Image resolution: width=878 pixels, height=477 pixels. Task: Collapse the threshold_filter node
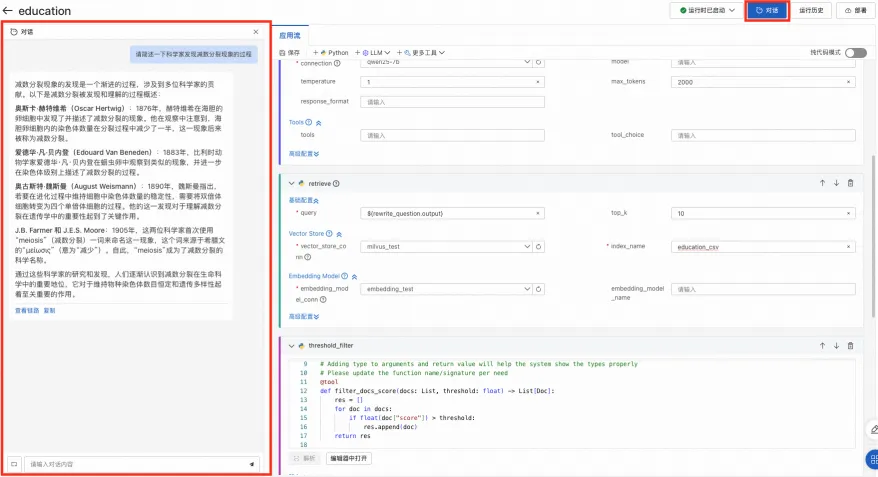tap(292, 346)
